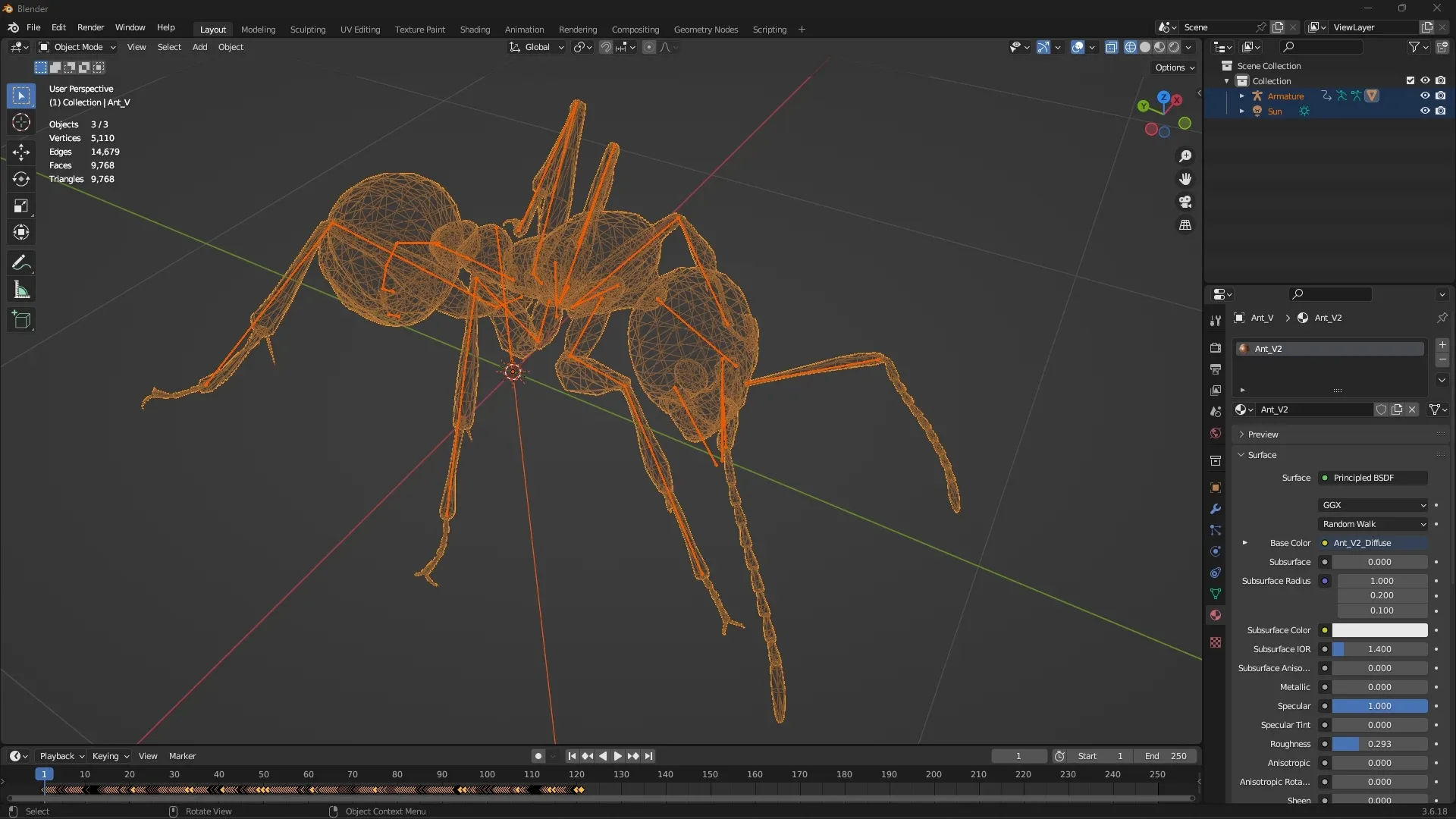This screenshot has width=1456, height=819.
Task: Activate the Move tool
Action: click(21, 152)
